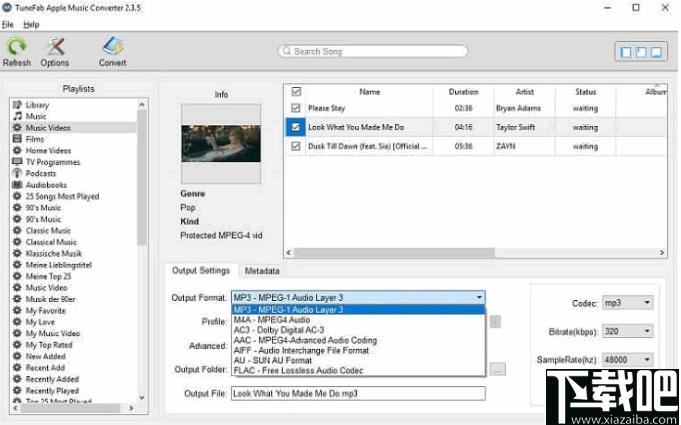Viewport: 681px width, 425px height.
Task: Click the playlists vertical scrollbar thumb
Action: pyautogui.click(x=142, y=178)
